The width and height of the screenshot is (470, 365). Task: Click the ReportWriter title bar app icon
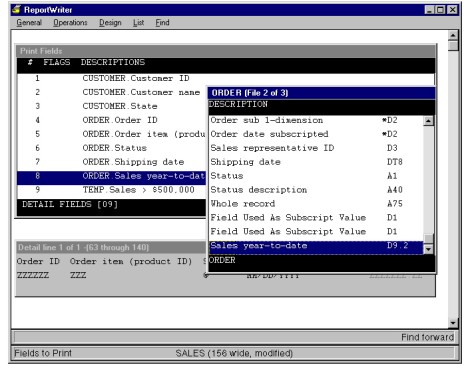(16, 9)
